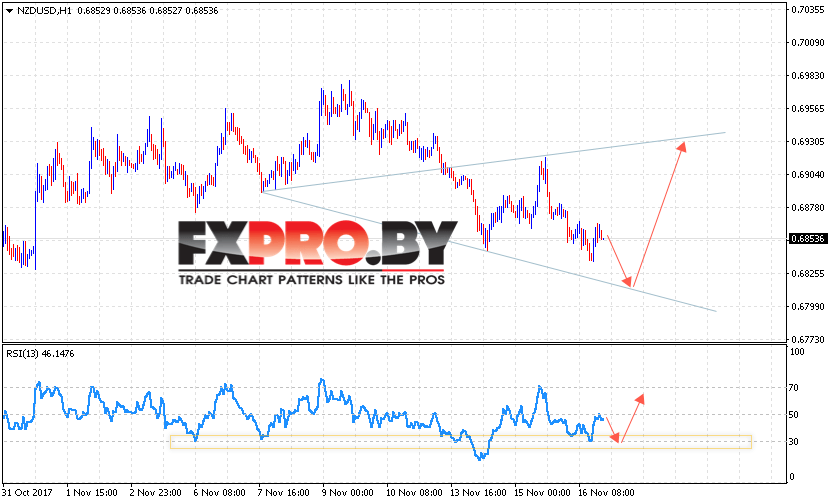Click the RSI scale value 30
The image size is (829, 504).
[x=794, y=442]
